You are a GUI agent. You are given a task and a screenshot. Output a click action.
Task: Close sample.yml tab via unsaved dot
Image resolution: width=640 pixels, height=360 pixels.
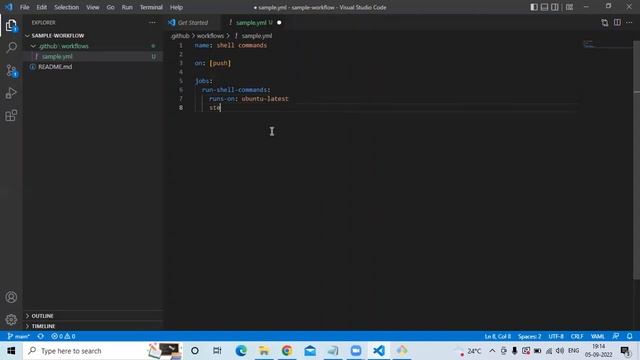click(x=279, y=22)
